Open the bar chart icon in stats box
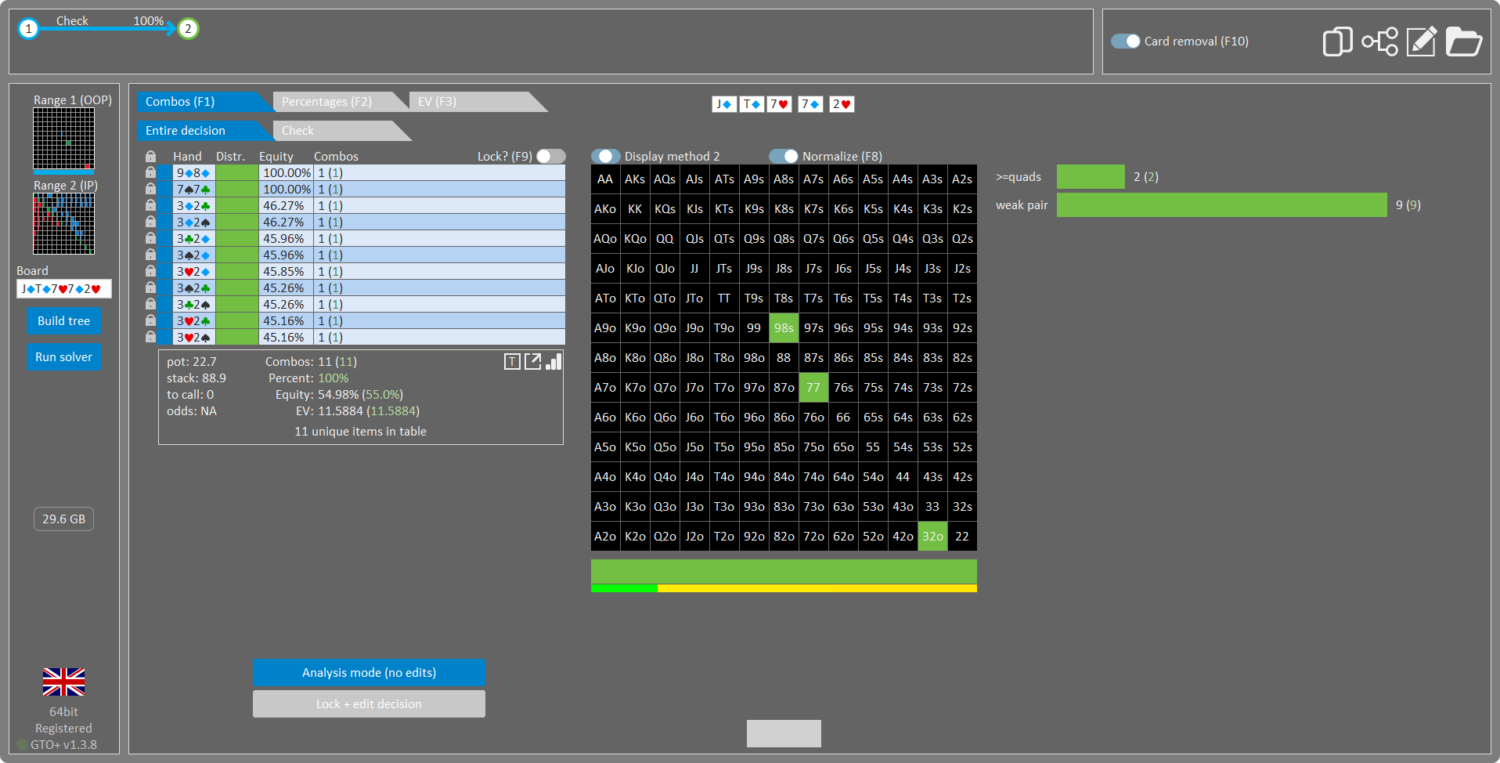 click(x=554, y=362)
